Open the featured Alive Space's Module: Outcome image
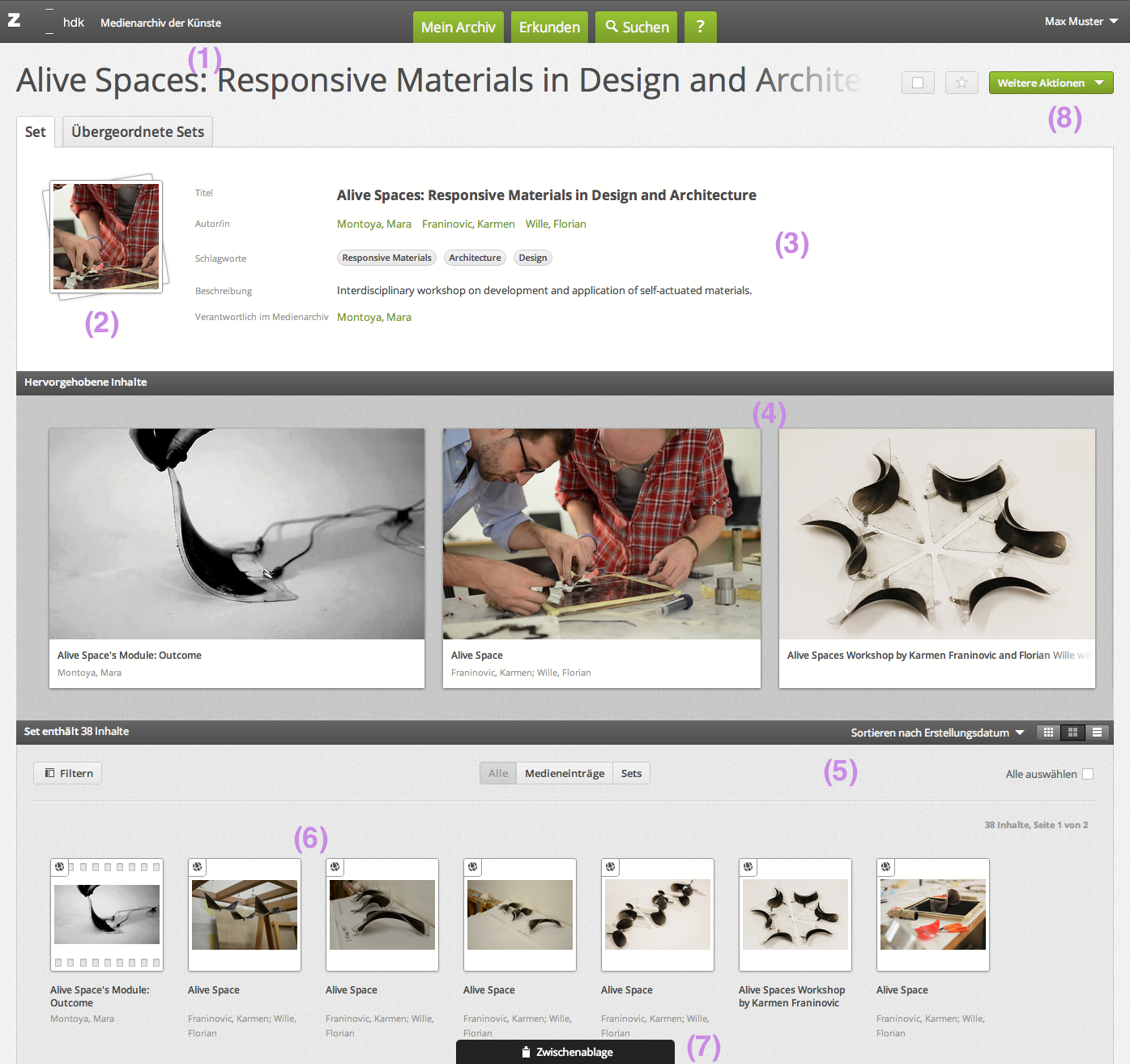This screenshot has width=1130, height=1064. (237, 534)
